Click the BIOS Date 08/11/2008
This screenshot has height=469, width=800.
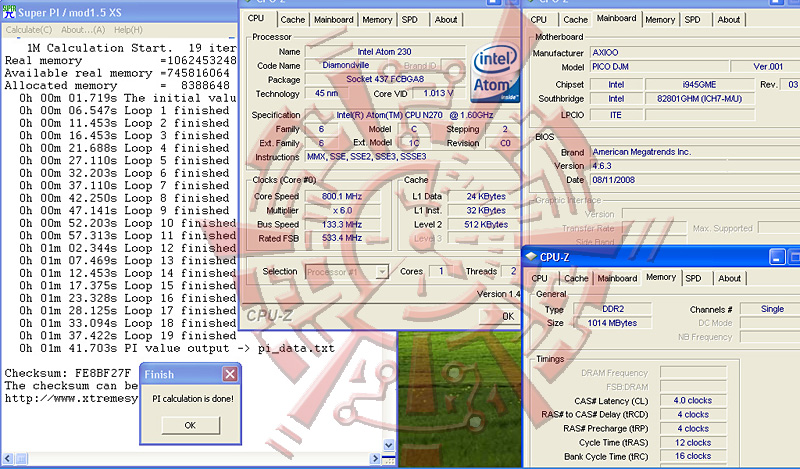[695, 180]
